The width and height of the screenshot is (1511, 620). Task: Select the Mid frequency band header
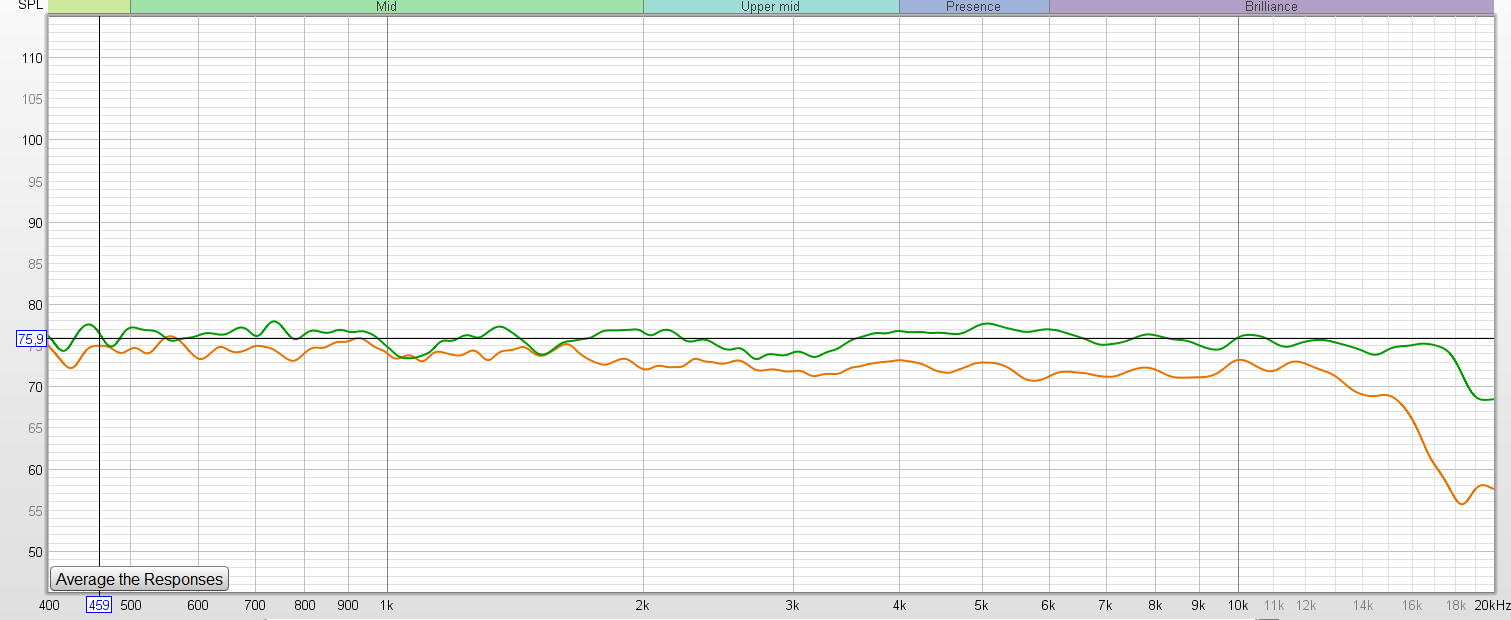point(386,7)
